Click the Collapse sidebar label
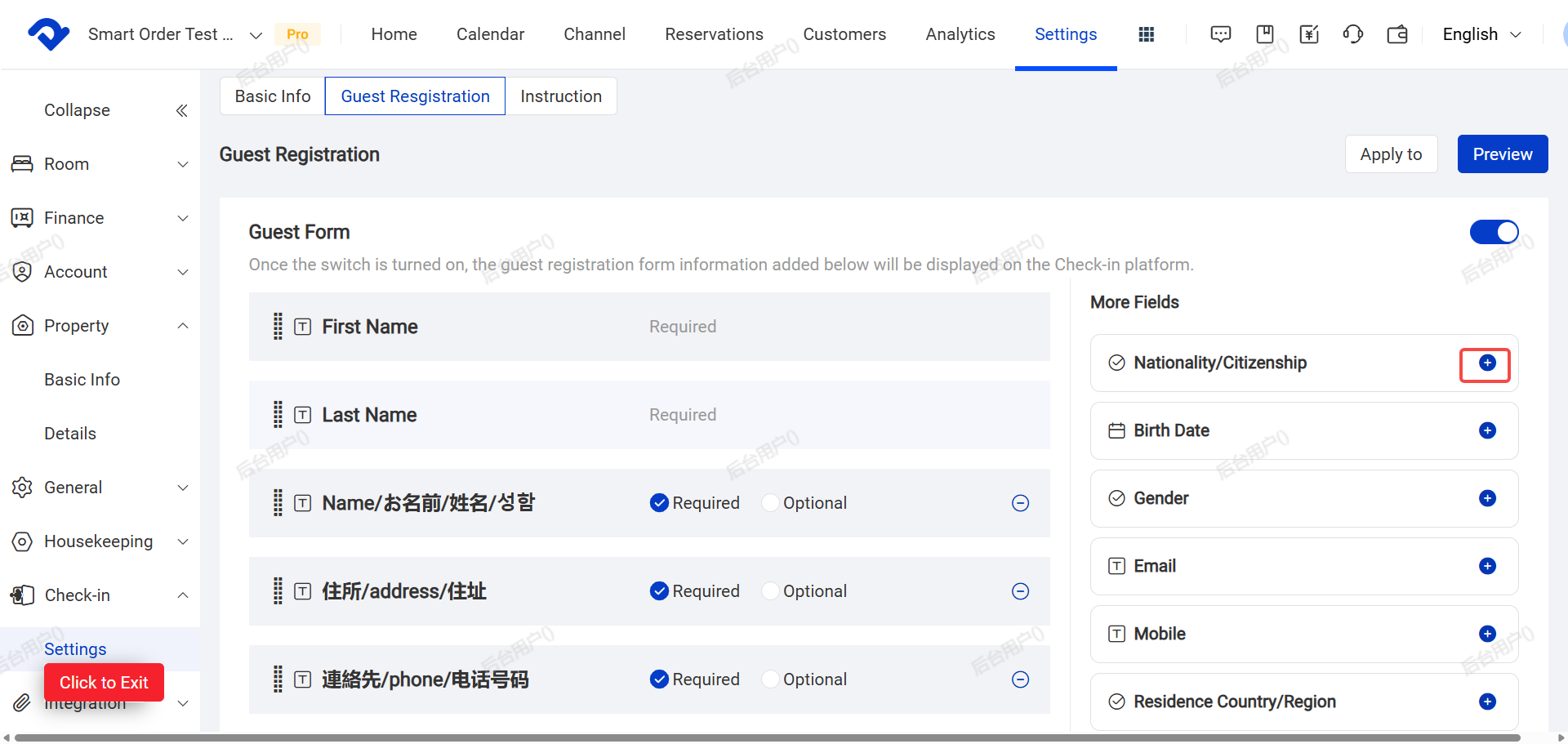Viewport: 1568px width, 744px height. point(77,110)
